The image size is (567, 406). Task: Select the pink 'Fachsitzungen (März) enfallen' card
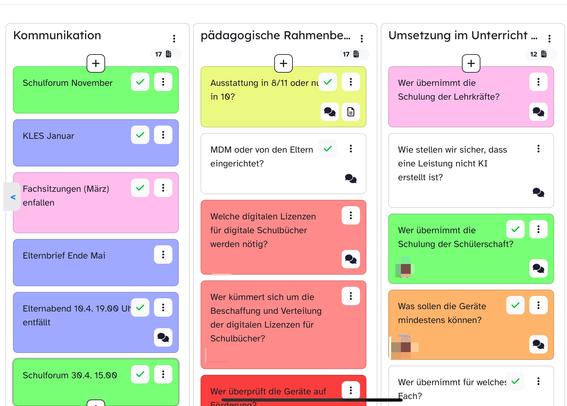[96, 202]
